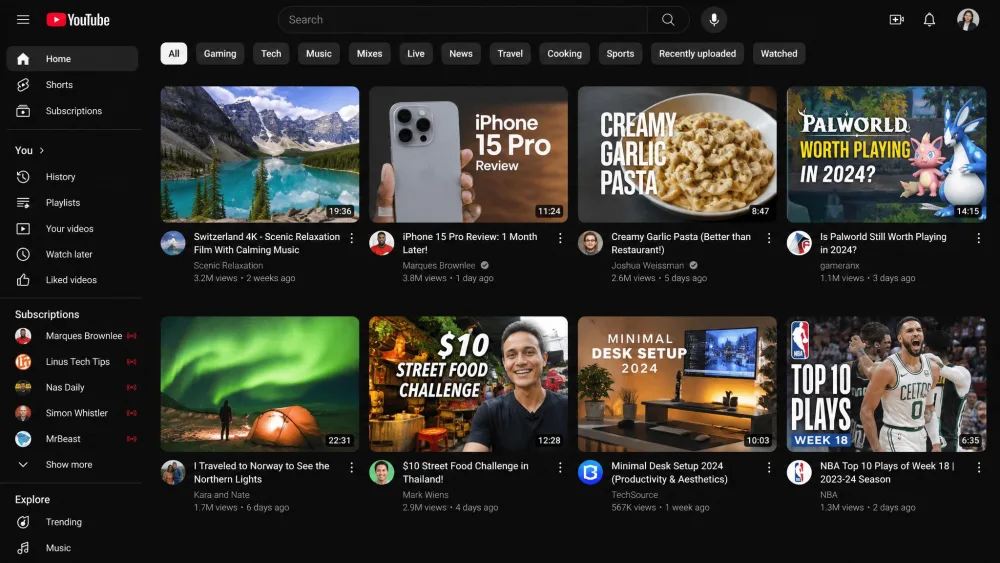Select the Gaming filter chip

(x=220, y=54)
